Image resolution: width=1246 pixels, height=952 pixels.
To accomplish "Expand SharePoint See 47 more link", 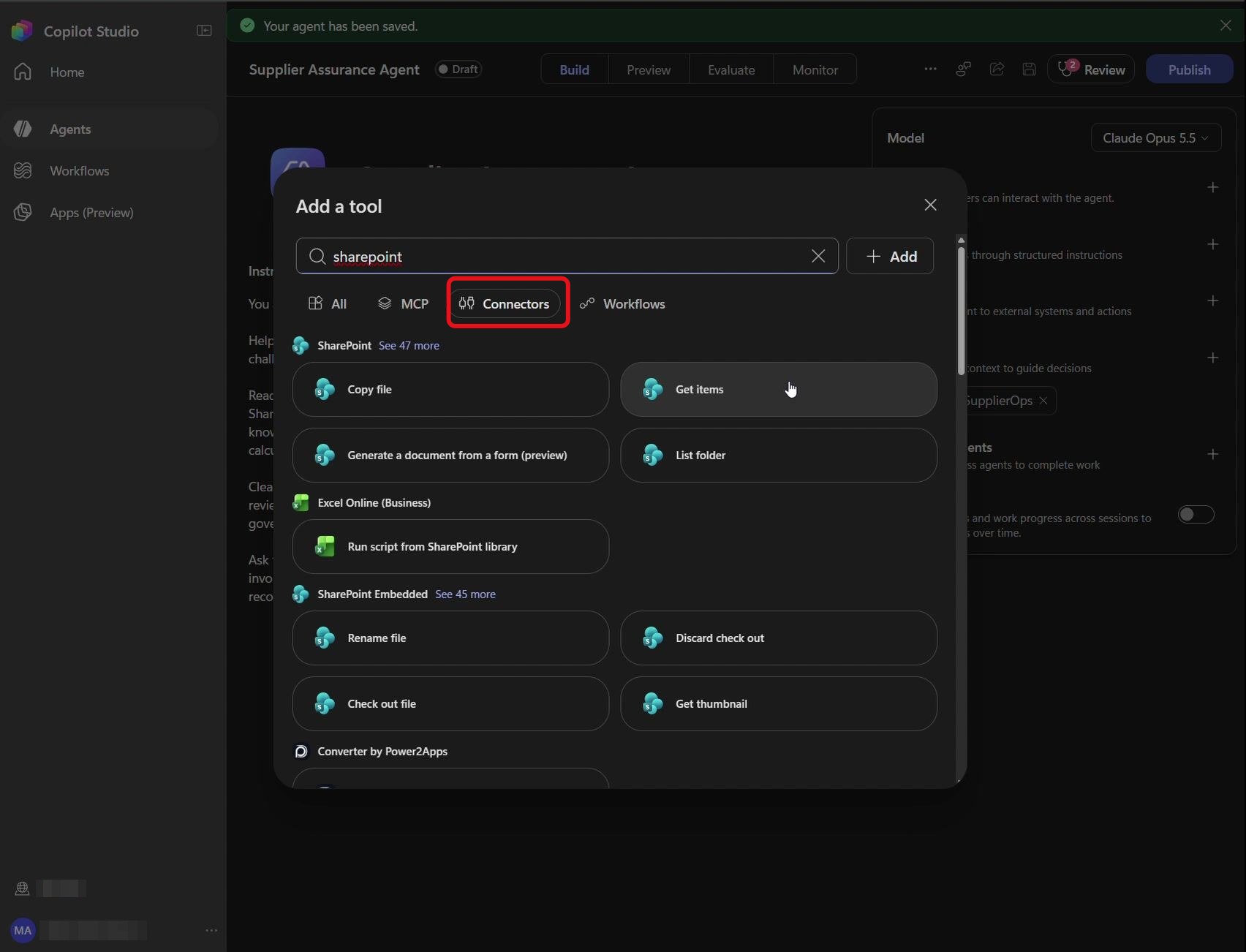I will (409, 345).
